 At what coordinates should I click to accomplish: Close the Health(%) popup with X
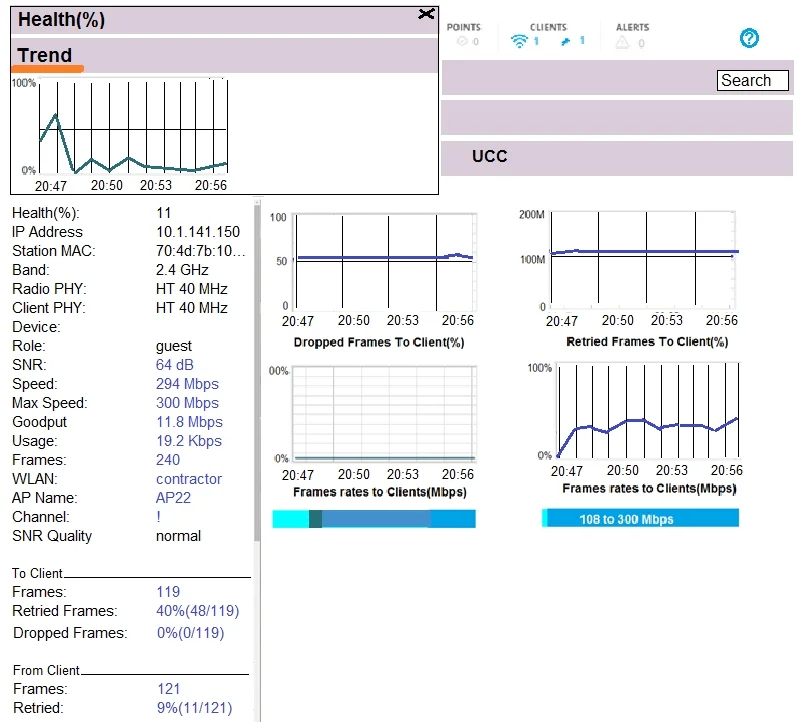tap(426, 14)
